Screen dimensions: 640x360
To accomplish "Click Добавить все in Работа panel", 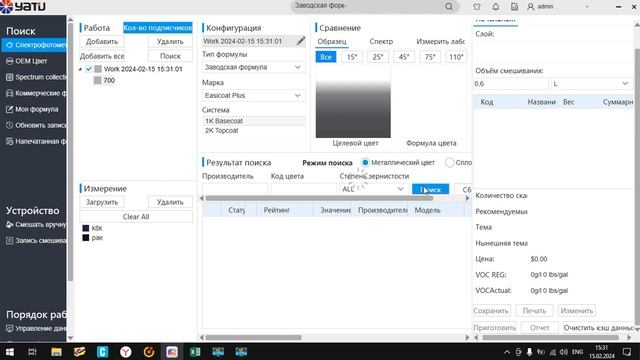I will pos(102,56).
